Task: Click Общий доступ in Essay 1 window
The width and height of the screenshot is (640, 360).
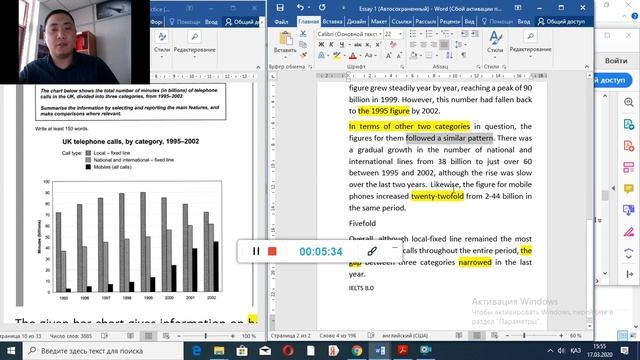Action: 561,22
